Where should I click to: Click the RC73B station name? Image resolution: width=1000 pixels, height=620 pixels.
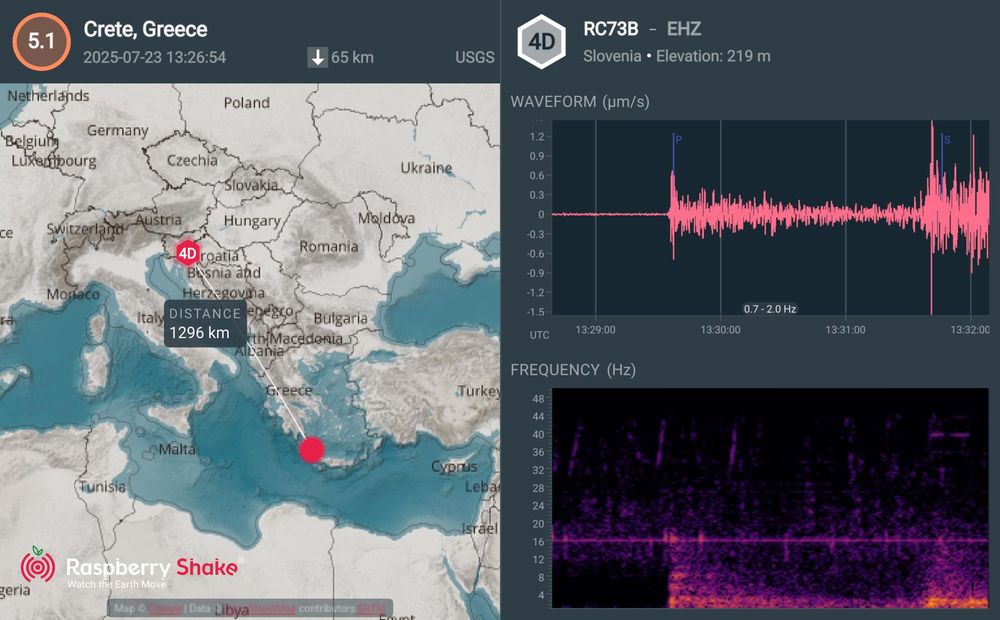pos(611,29)
